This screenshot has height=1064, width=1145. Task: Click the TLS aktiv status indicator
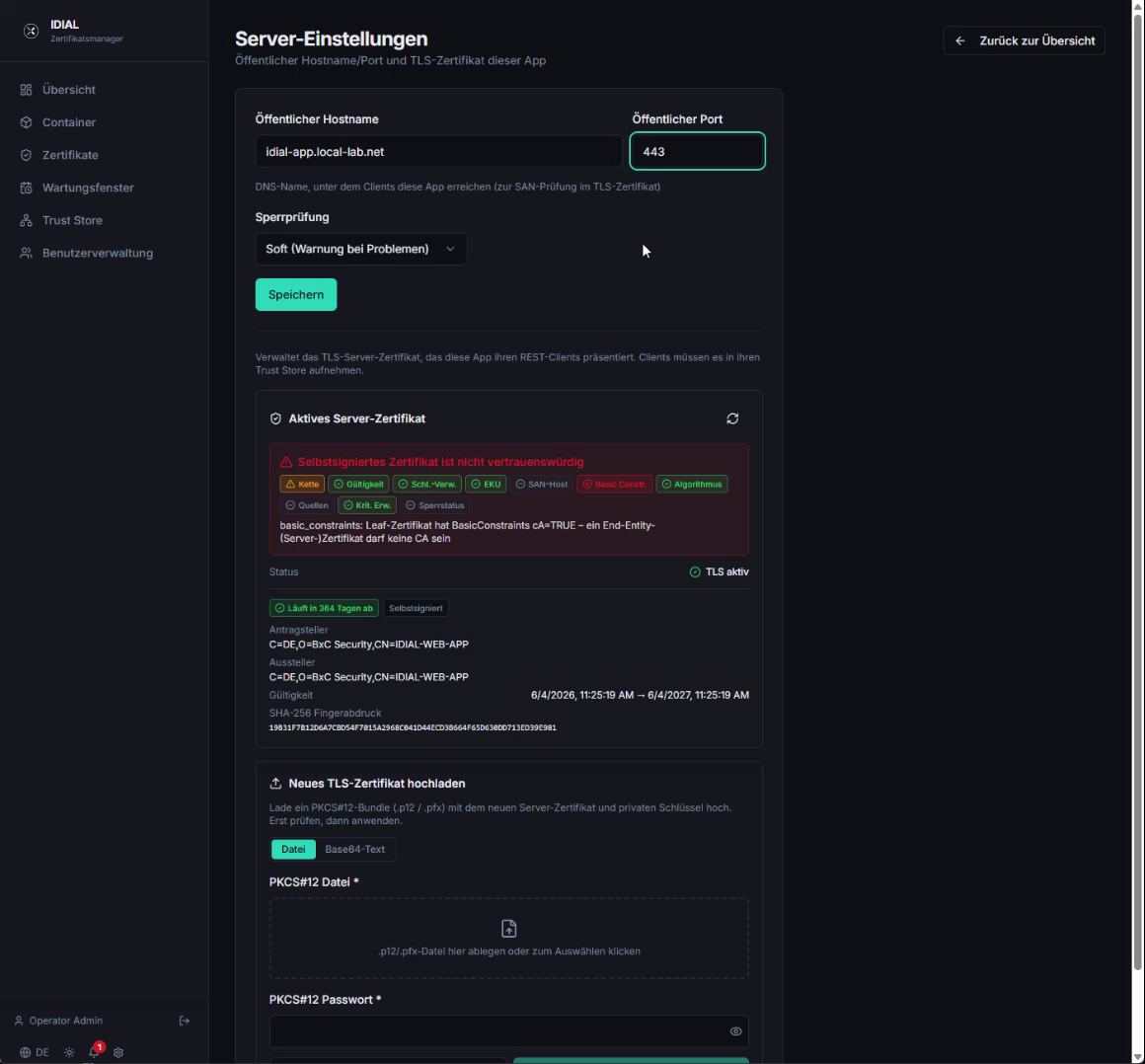tap(720, 571)
